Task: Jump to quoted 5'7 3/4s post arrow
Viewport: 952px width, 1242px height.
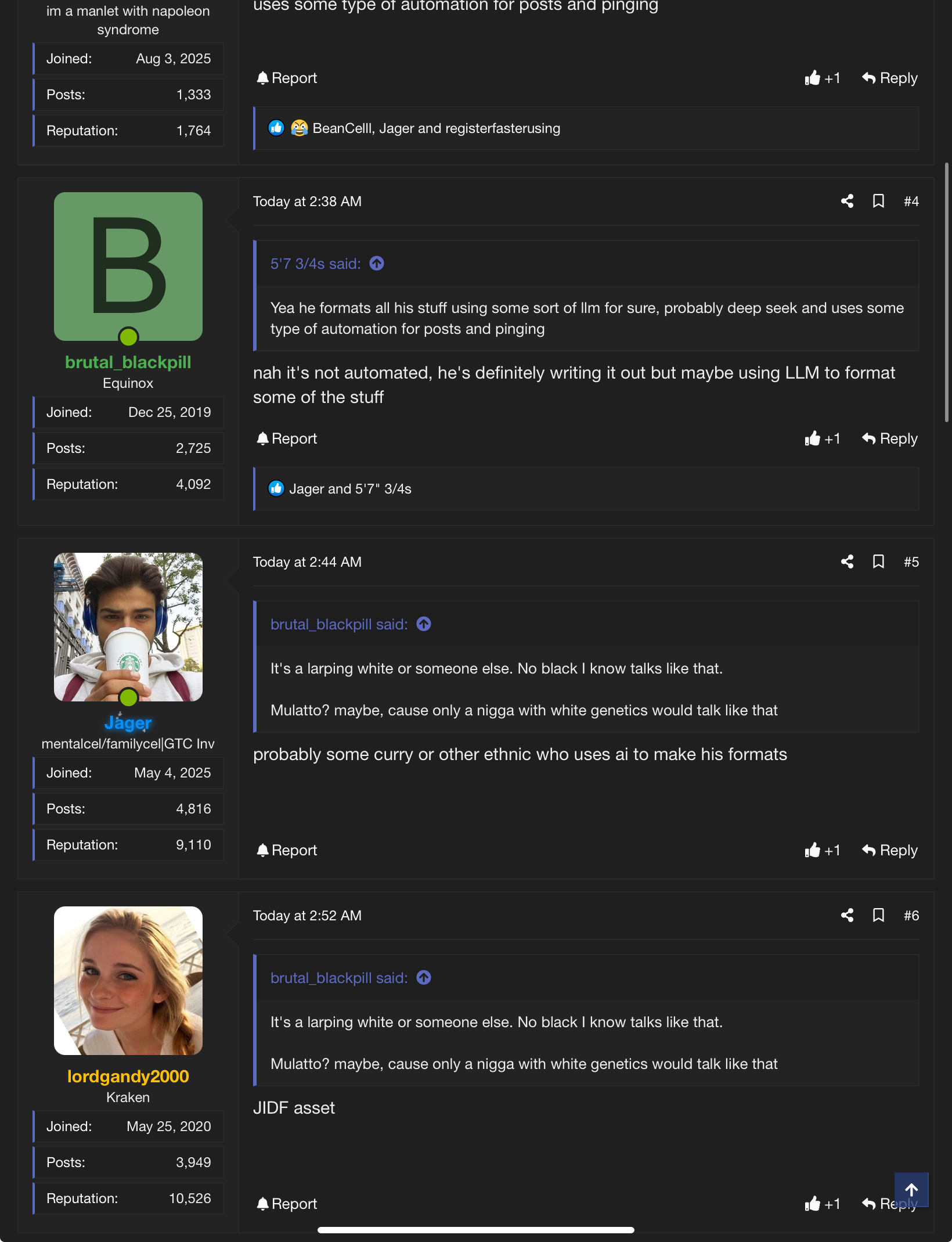Action: [x=377, y=264]
